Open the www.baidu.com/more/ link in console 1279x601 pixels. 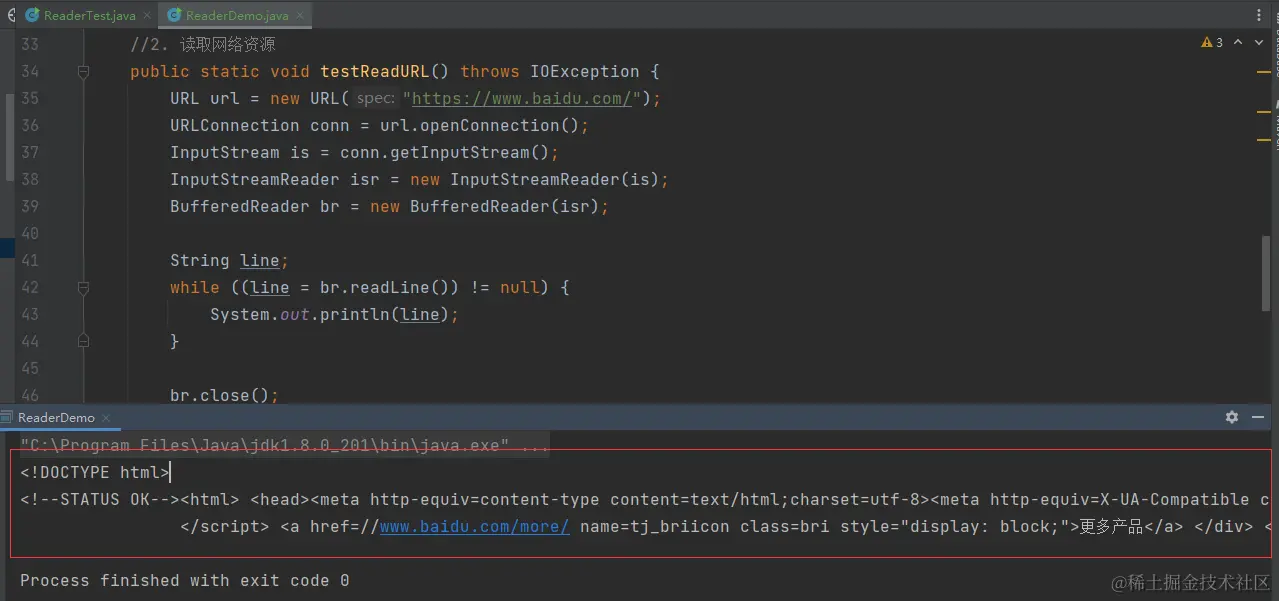pyautogui.click(x=475, y=527)
